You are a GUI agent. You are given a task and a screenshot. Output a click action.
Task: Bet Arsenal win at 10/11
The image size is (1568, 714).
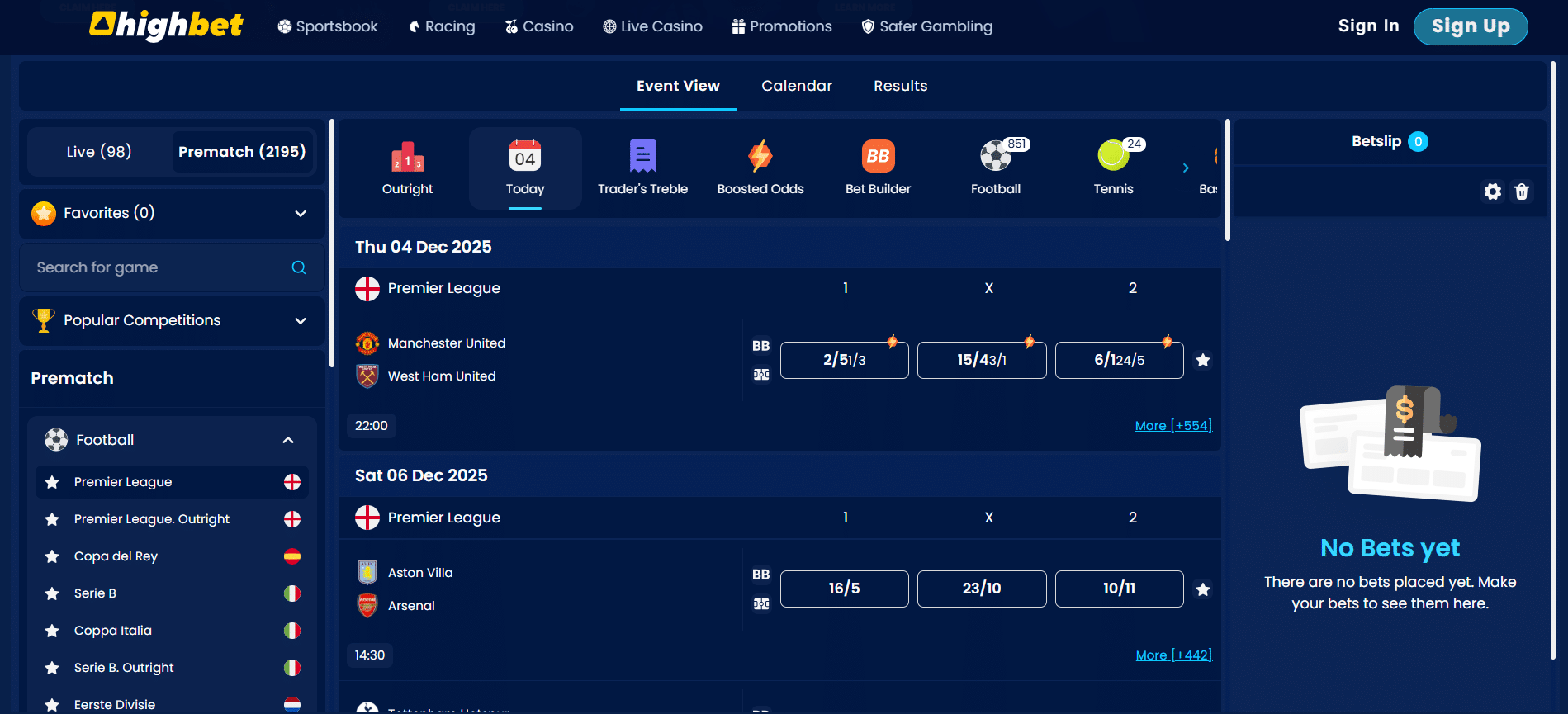pos(1120,589)
